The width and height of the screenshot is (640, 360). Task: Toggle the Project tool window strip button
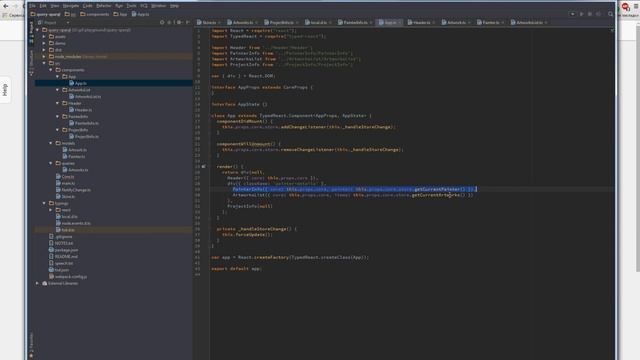pyautogui.click(x=31, y=33)
